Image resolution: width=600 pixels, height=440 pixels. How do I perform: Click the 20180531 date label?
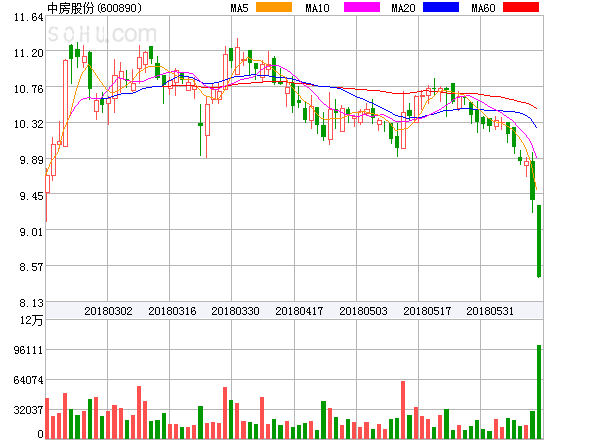click(x=490, y=311)
